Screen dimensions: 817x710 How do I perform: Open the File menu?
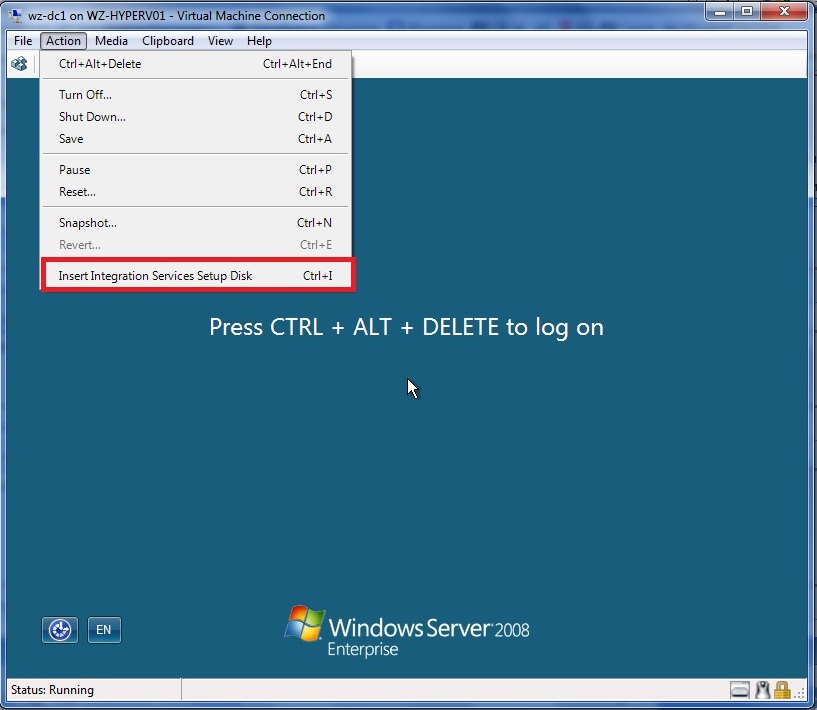coord(23,41)
